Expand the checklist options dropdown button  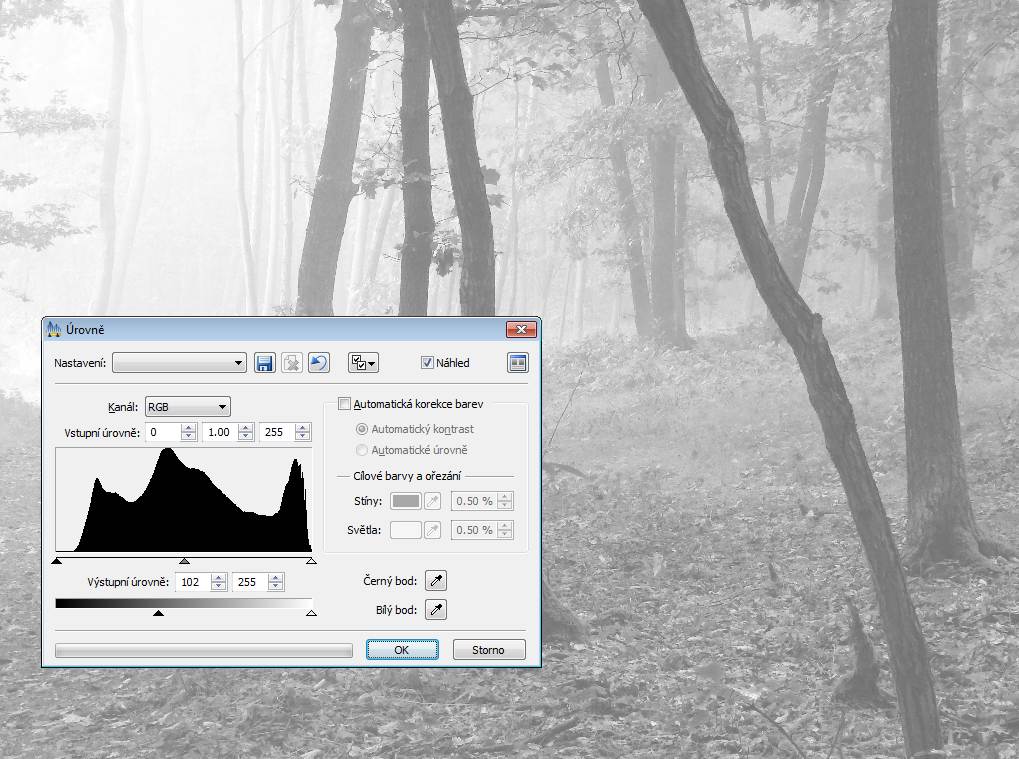coord(363,363)
